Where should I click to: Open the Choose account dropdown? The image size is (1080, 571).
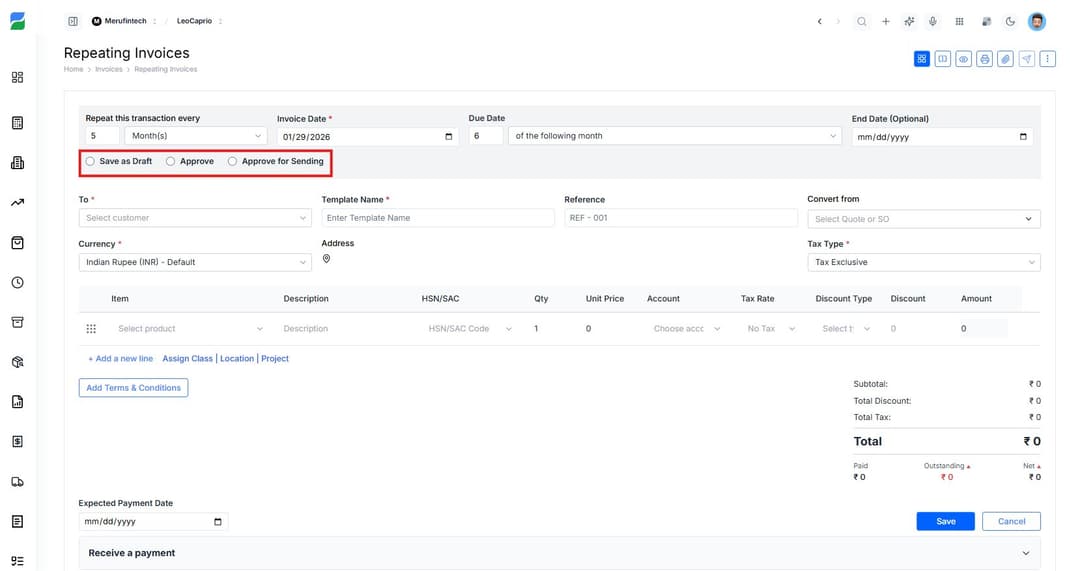[x=687, y=329]
